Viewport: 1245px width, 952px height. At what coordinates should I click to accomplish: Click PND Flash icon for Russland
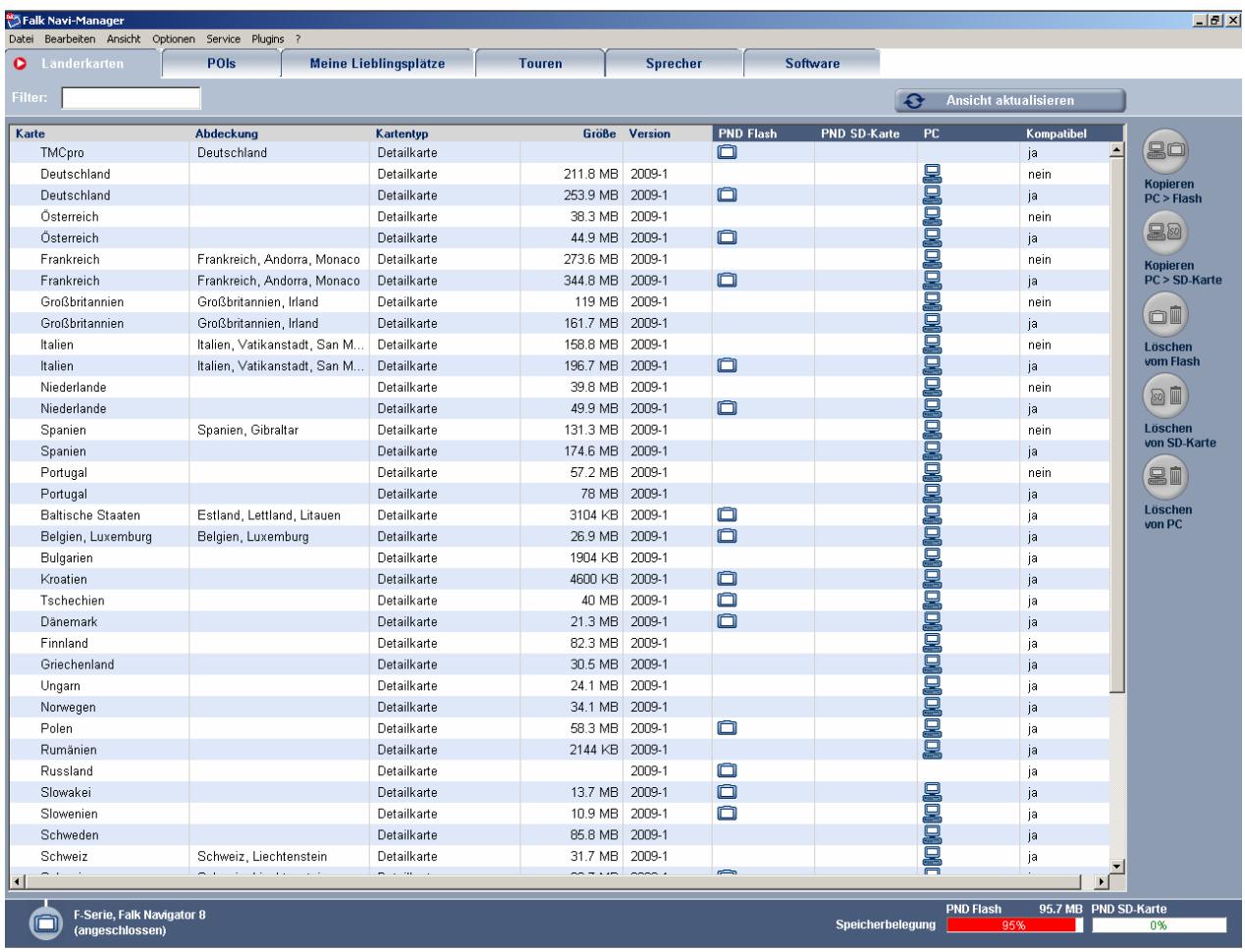[727, 771]
